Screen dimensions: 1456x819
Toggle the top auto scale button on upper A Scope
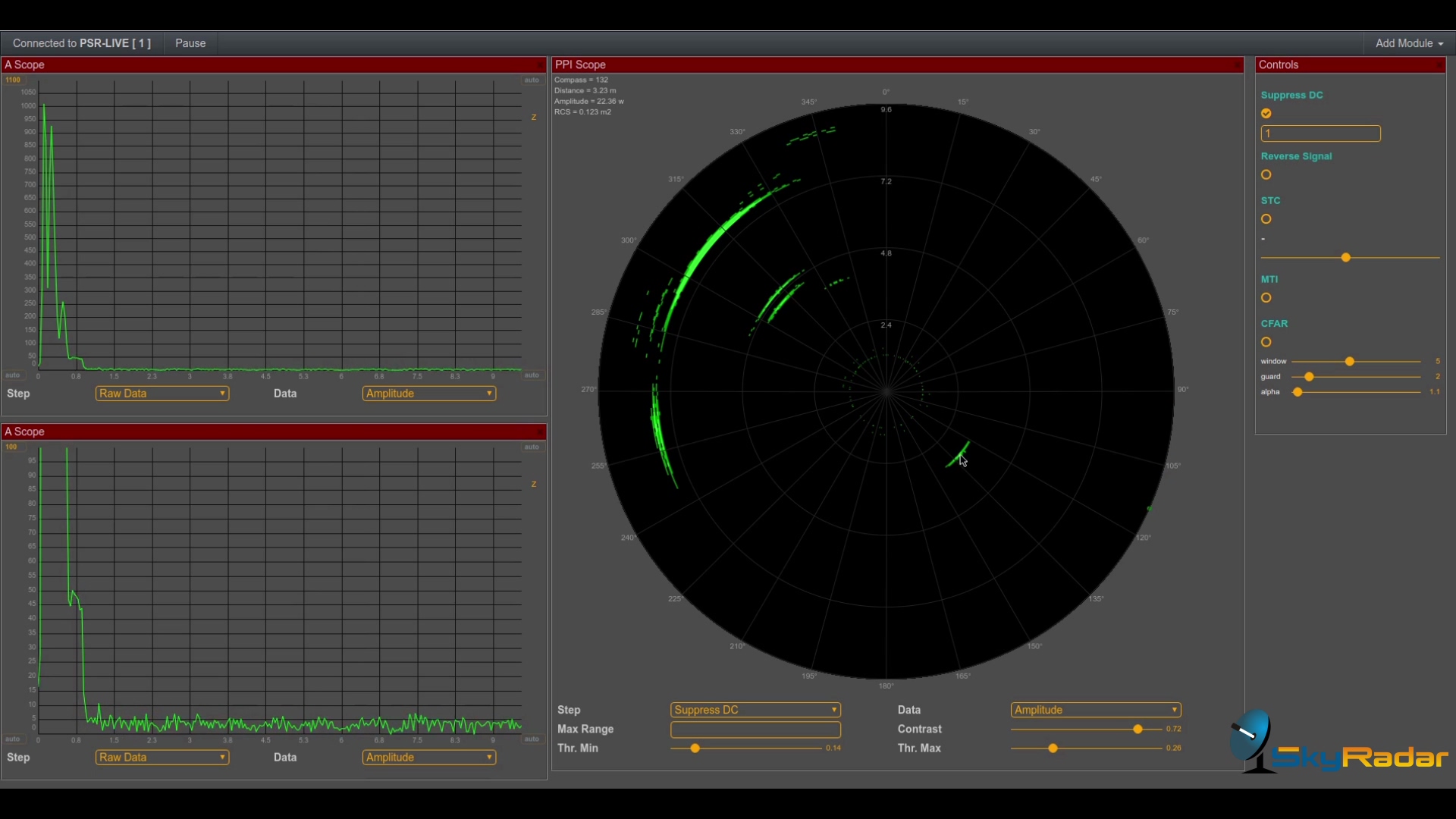(x=531, y=80)
